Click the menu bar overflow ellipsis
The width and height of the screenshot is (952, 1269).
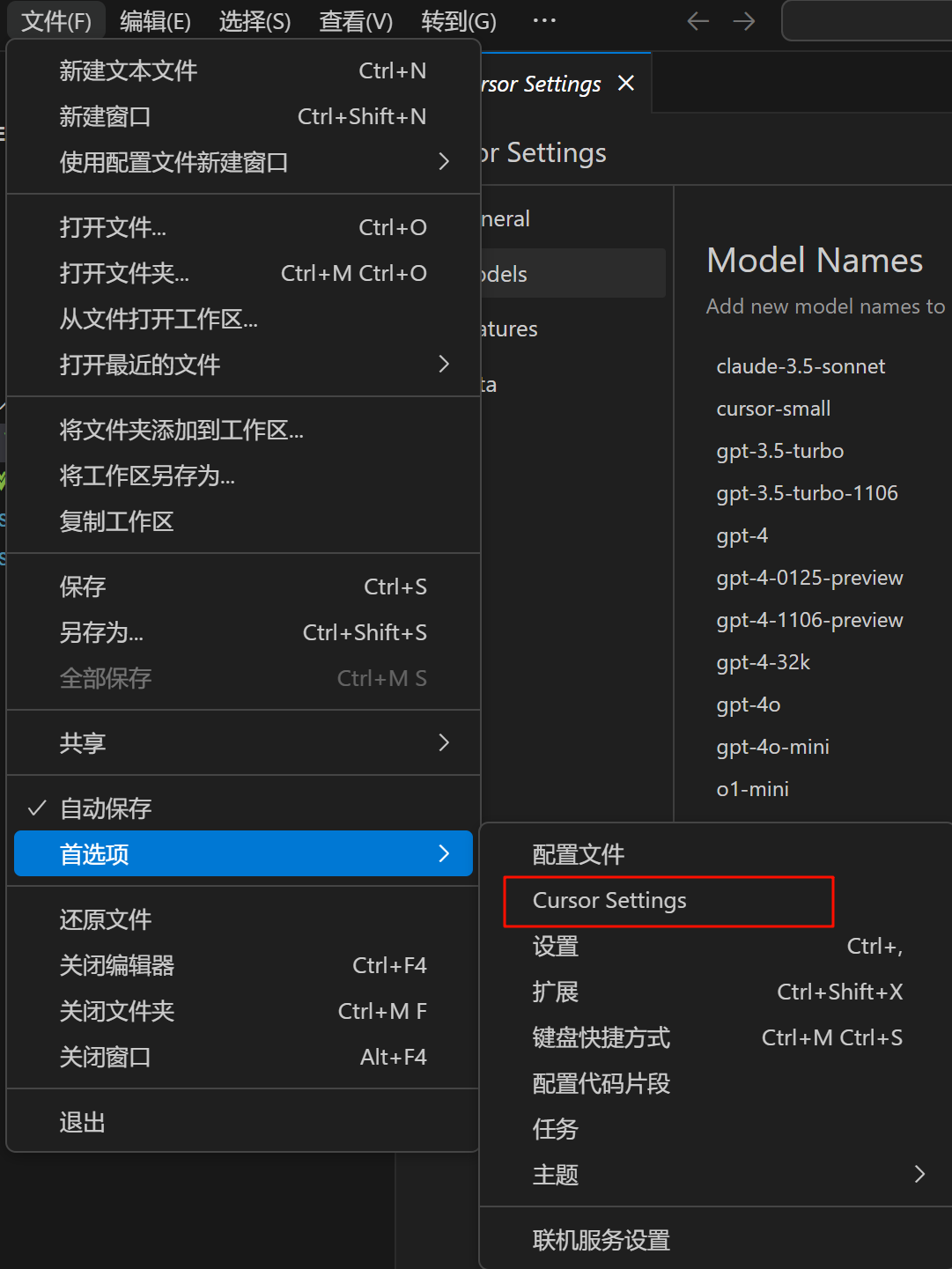tap(544, 20)
